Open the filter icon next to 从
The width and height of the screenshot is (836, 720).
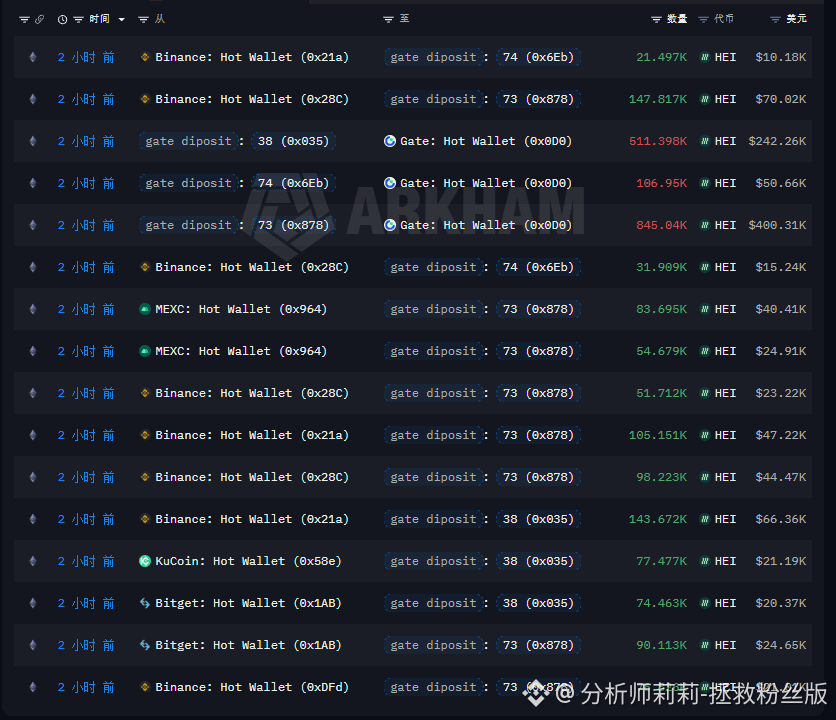[143, 20]
